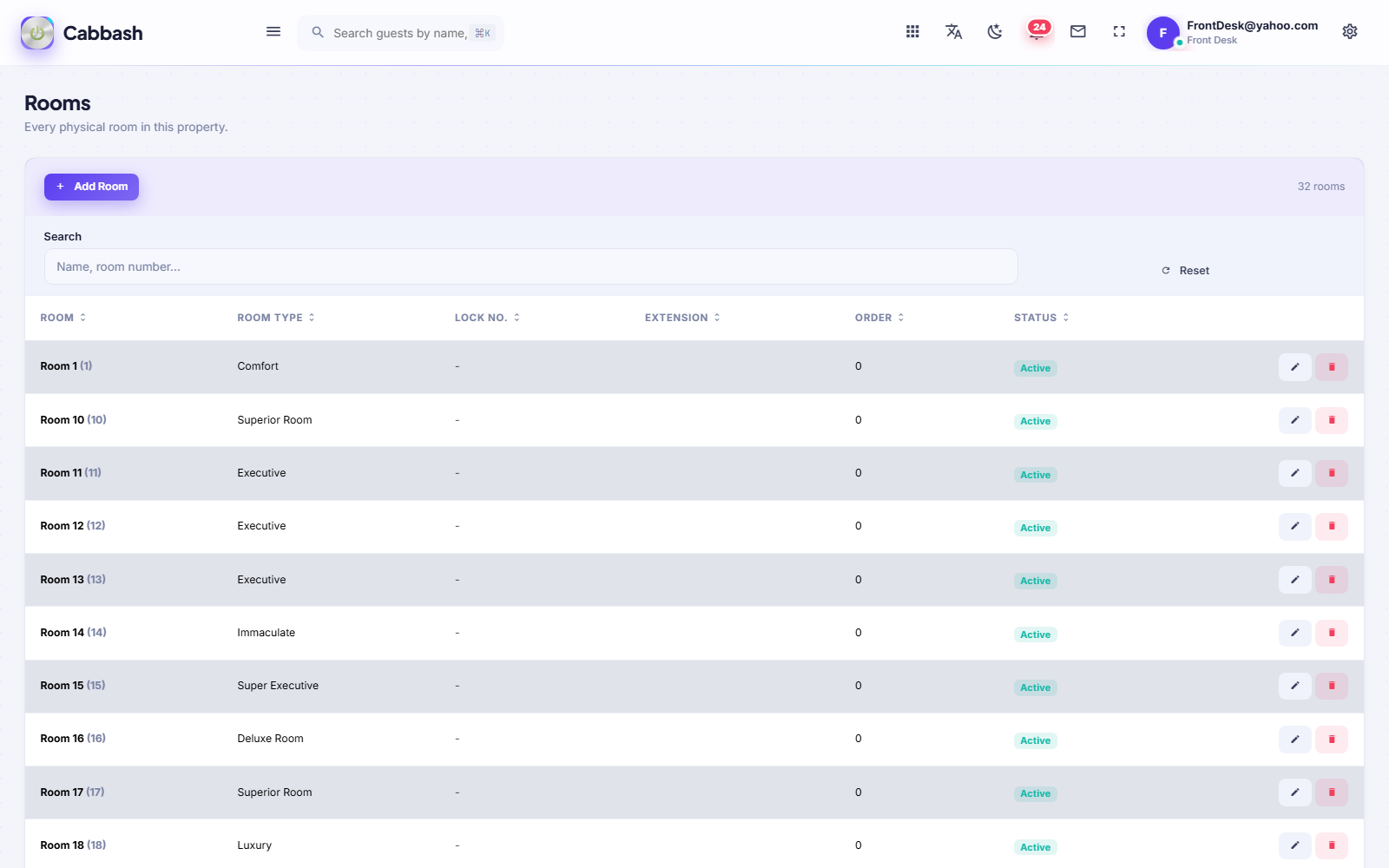1389x868 pixels.
Task: Sort table by Status column
Action: [1042, 318]
